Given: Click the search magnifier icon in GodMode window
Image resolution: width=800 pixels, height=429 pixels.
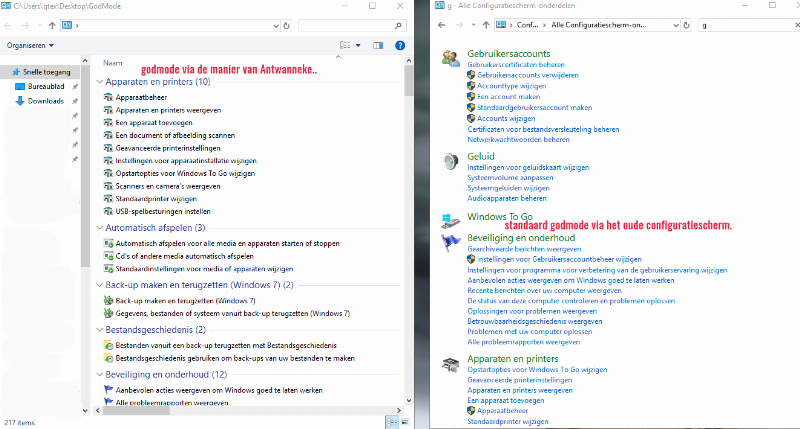Looking at the screenshot, I should tap(398, 26).
